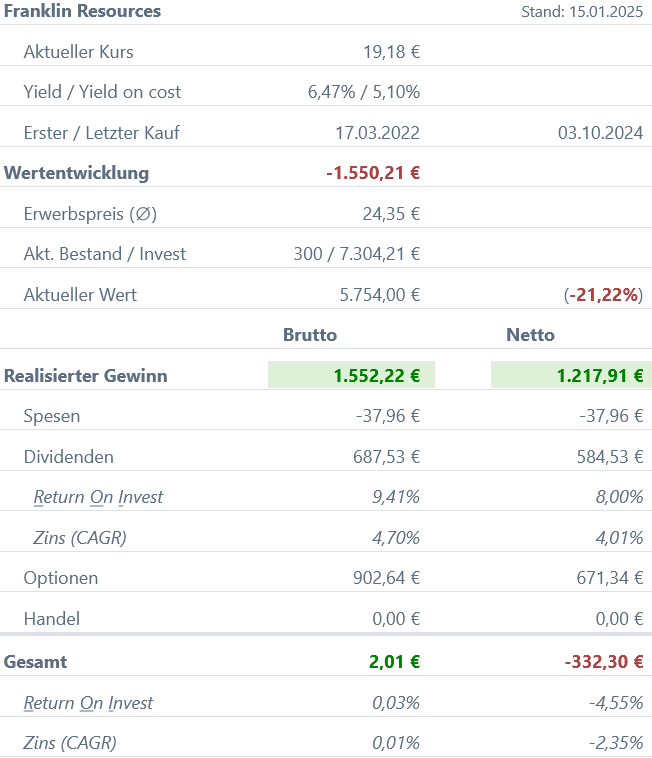Click Zins (CAGR) under Dividenden

(x=80, y=538)
